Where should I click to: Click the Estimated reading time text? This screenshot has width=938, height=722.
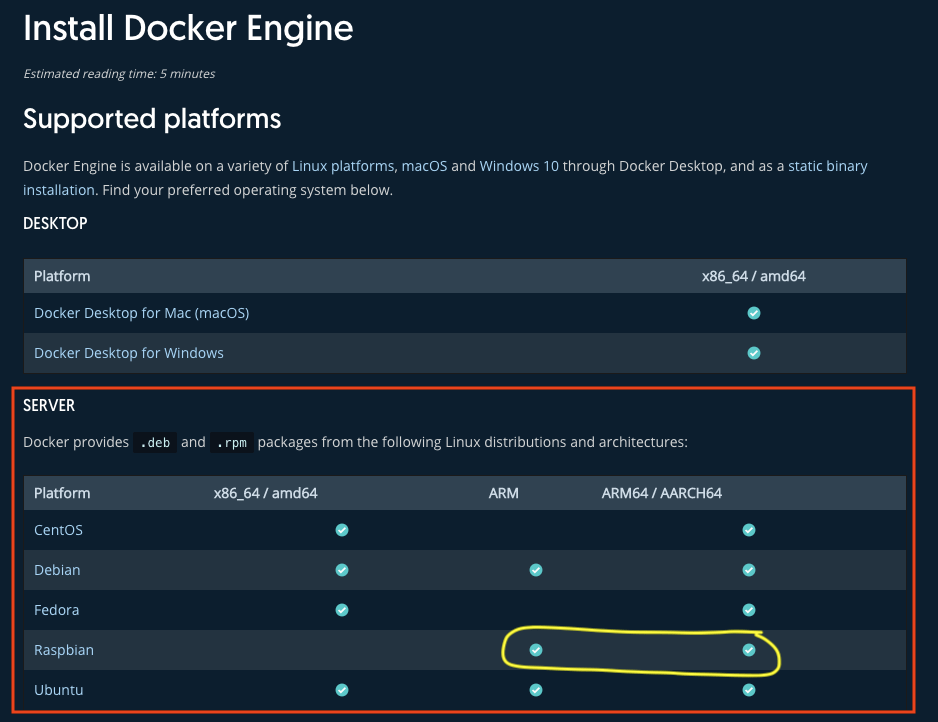coord(119,74)
